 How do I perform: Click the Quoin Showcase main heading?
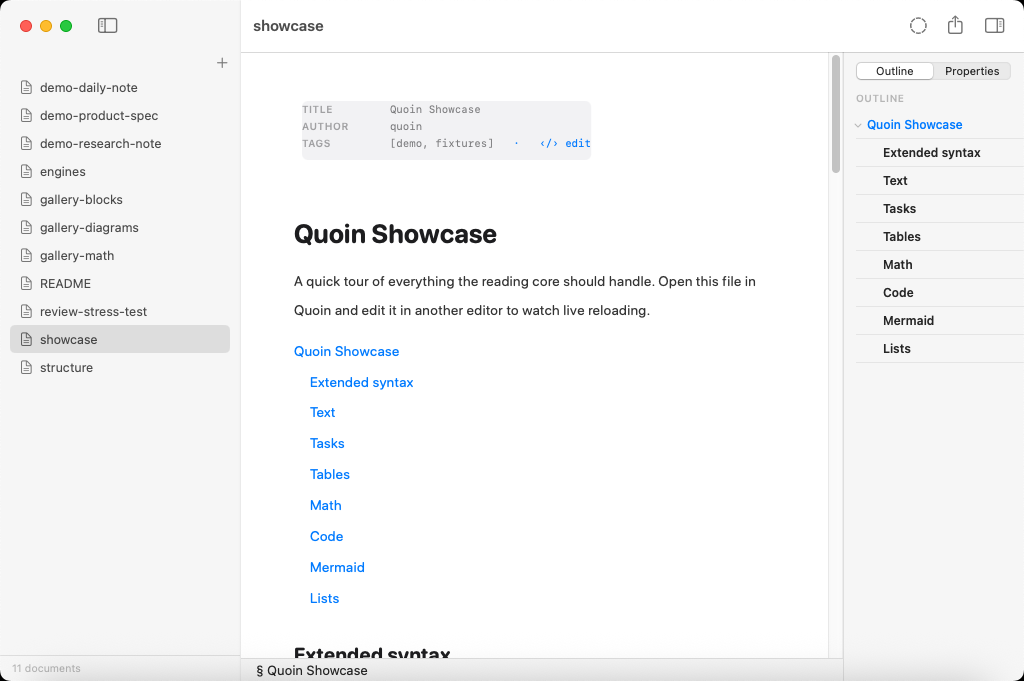[395, 234]
